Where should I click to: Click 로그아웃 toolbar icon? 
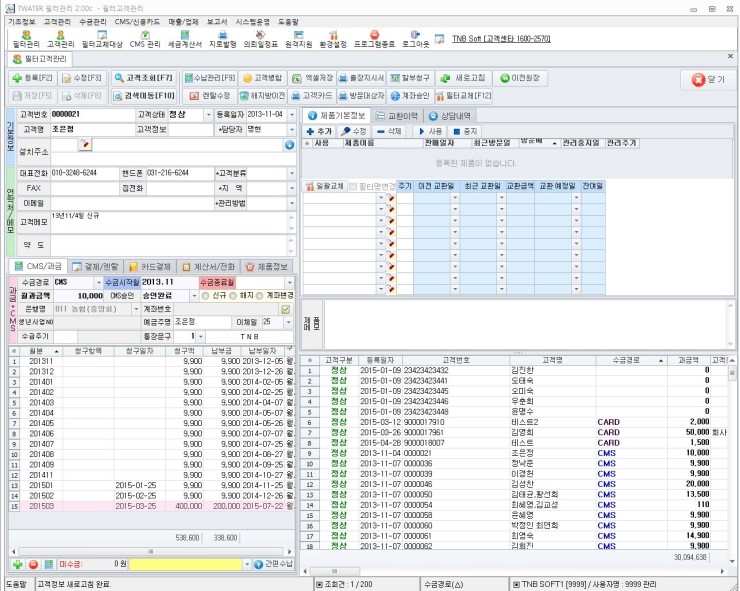415,39
